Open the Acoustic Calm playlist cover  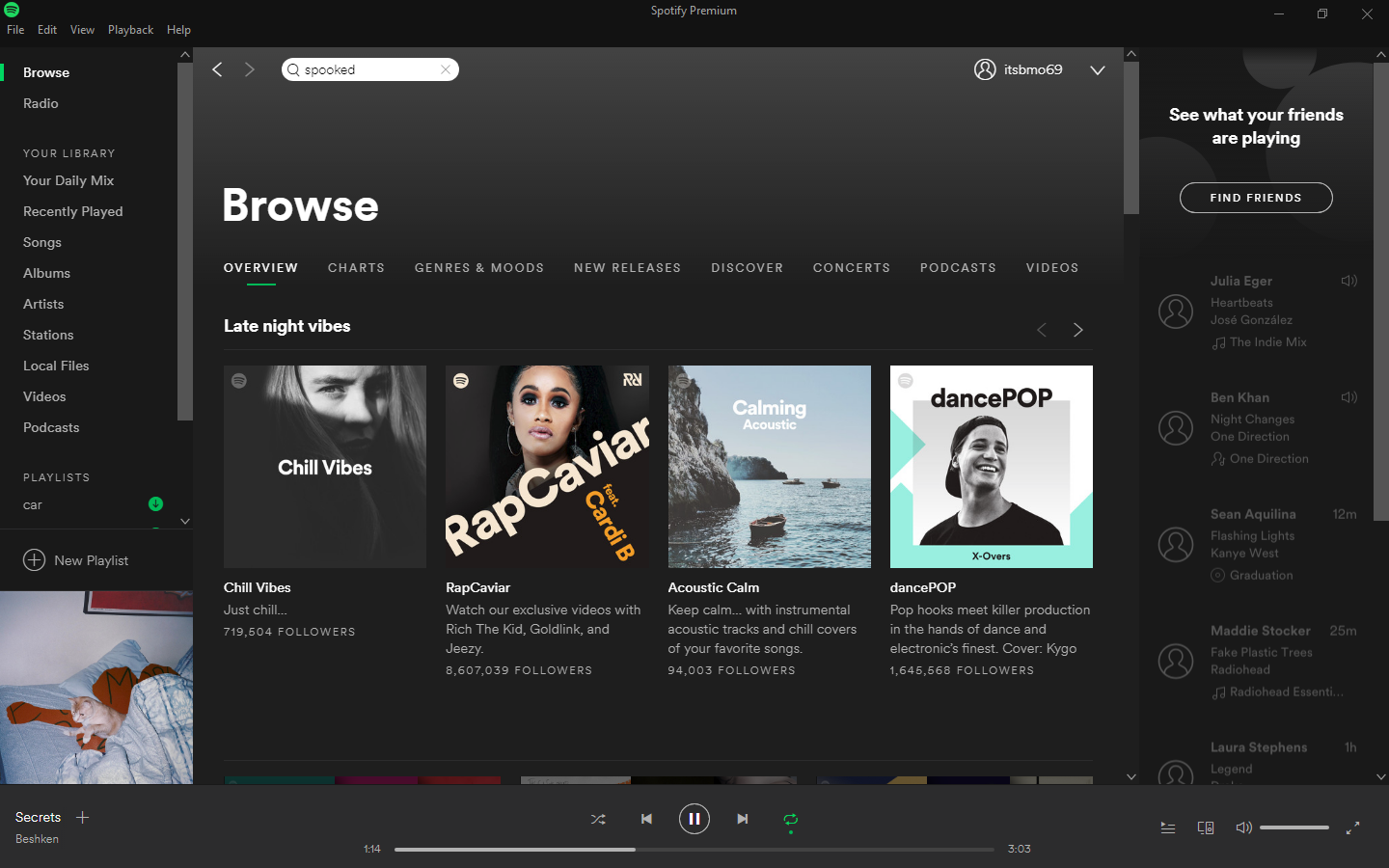tap(770, 467)
